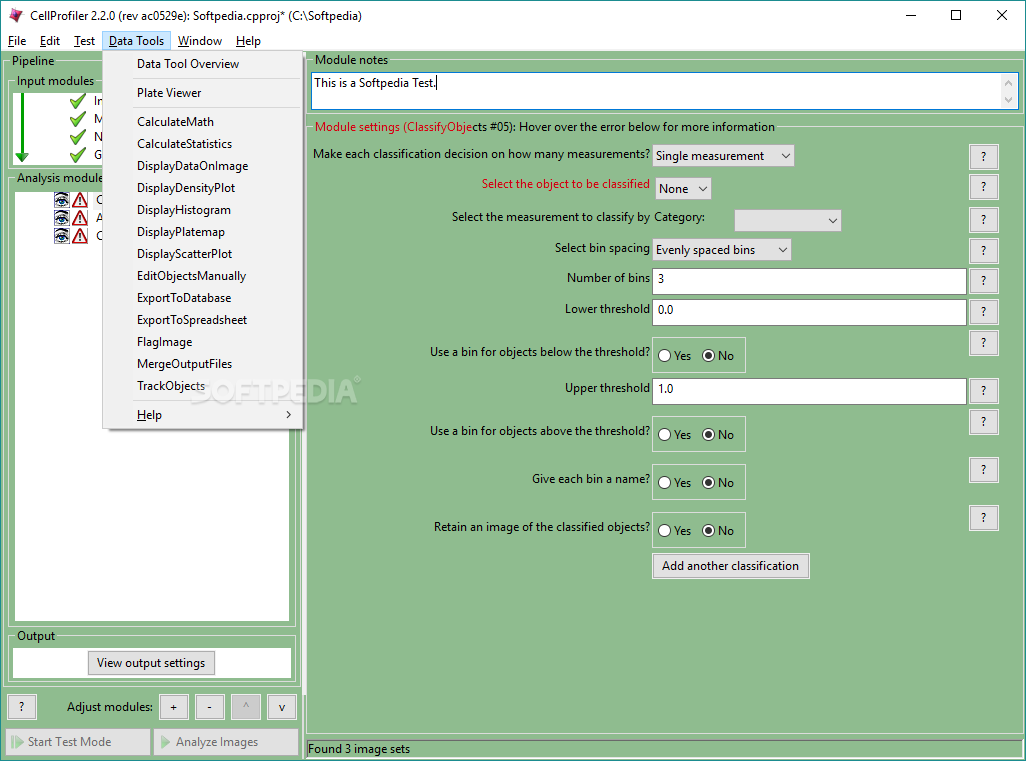Open help for bin below threshold option

[x=983, y=343]
